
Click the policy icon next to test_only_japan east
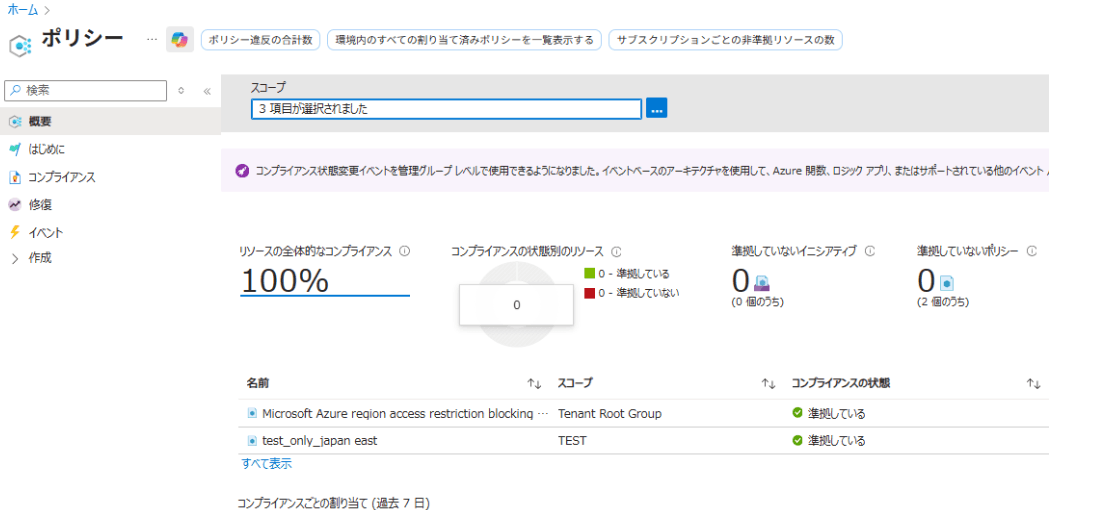pos(252,440)
